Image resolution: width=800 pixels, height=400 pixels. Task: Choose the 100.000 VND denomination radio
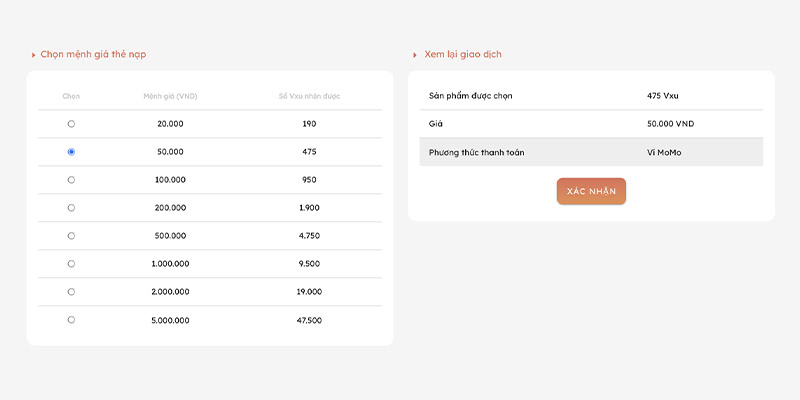click(71, 180)
